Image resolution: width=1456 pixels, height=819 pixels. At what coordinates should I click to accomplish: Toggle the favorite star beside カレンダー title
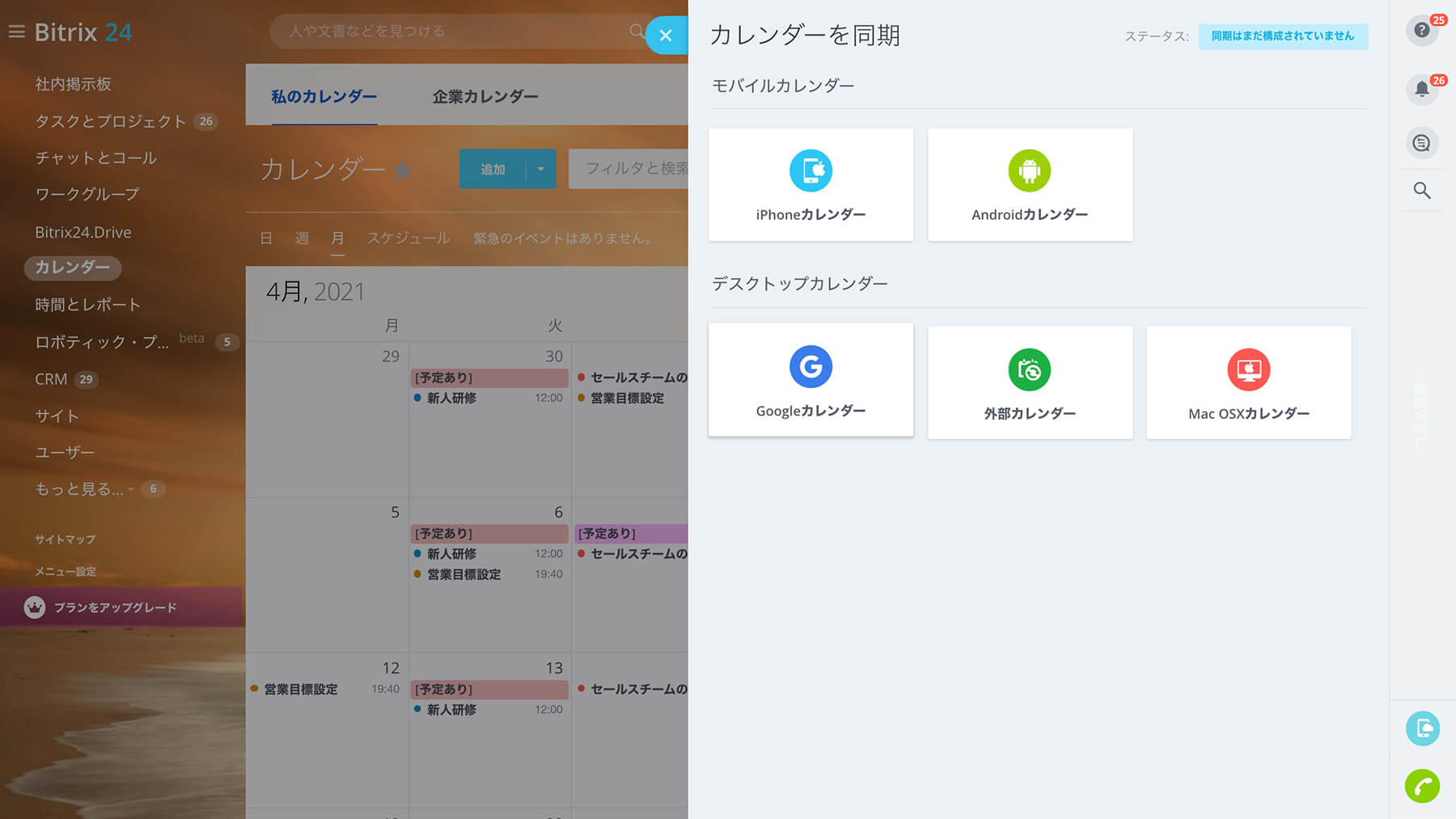(x=403, y=170)
